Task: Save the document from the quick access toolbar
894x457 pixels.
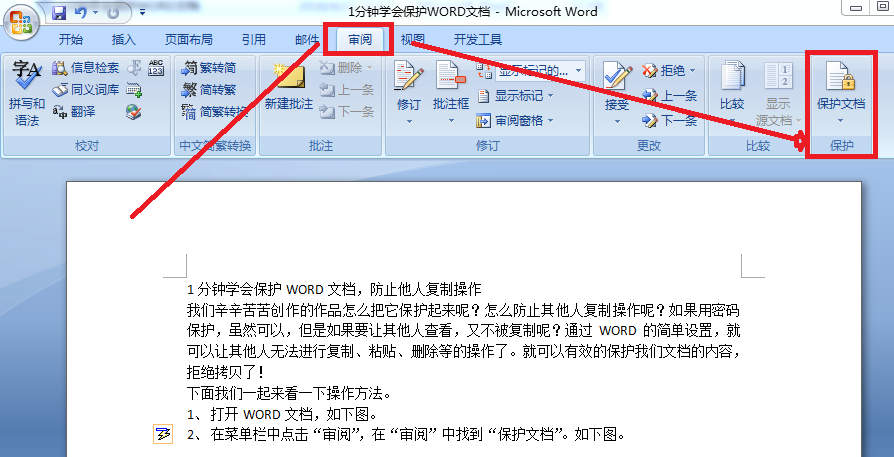Action: point(59,12)
